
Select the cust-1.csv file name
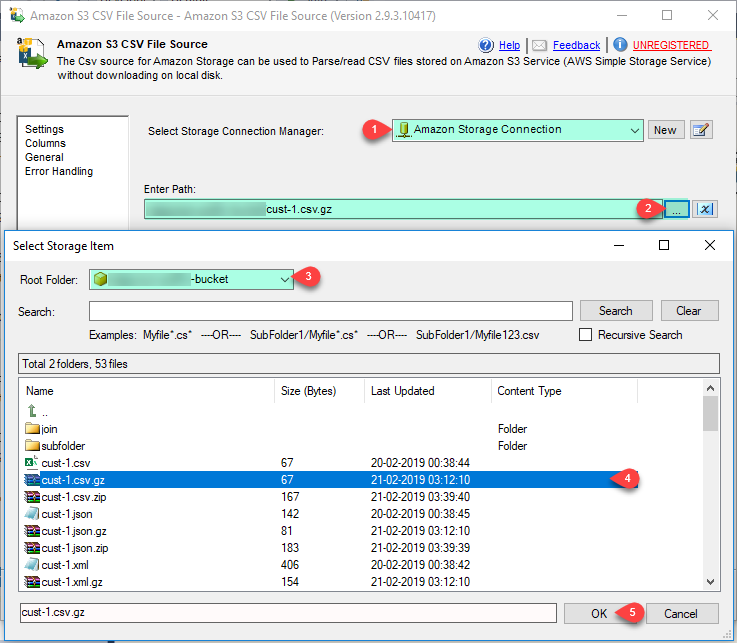[x=65, y=463]
